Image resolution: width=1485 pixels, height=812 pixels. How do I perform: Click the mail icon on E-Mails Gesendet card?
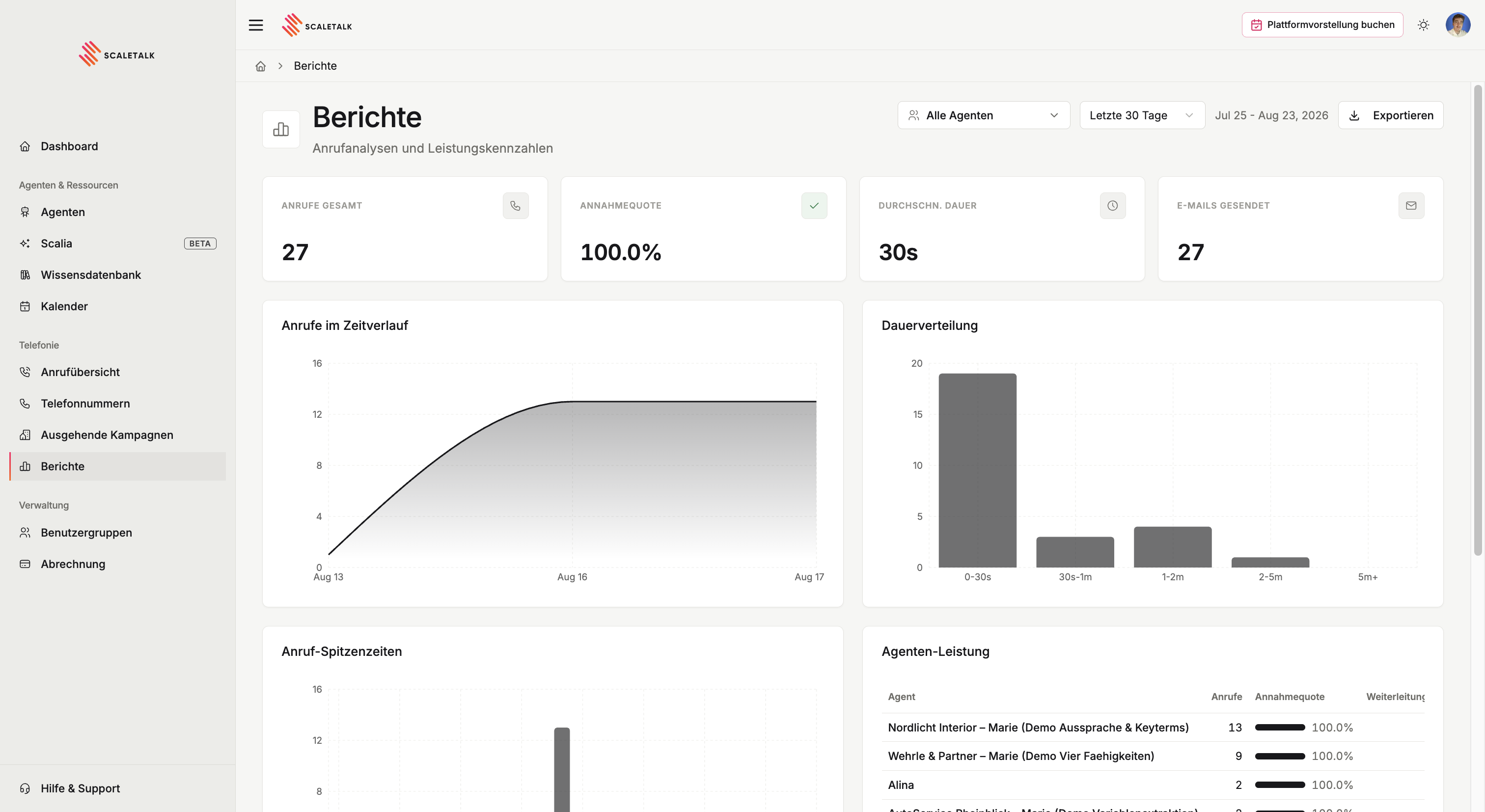(x=1411, y=206)
